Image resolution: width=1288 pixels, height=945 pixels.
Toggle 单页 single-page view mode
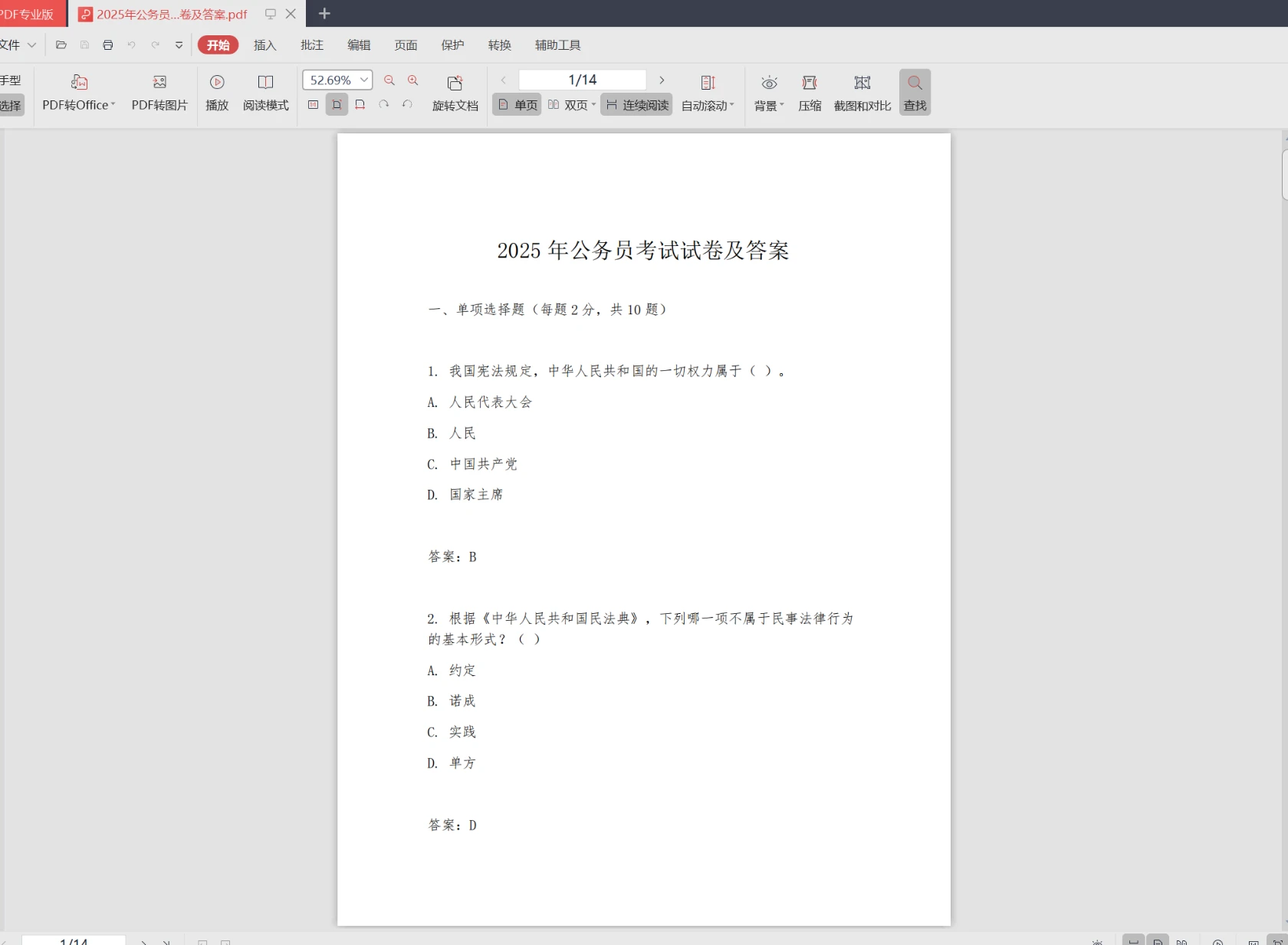click(x=516, y=105)
